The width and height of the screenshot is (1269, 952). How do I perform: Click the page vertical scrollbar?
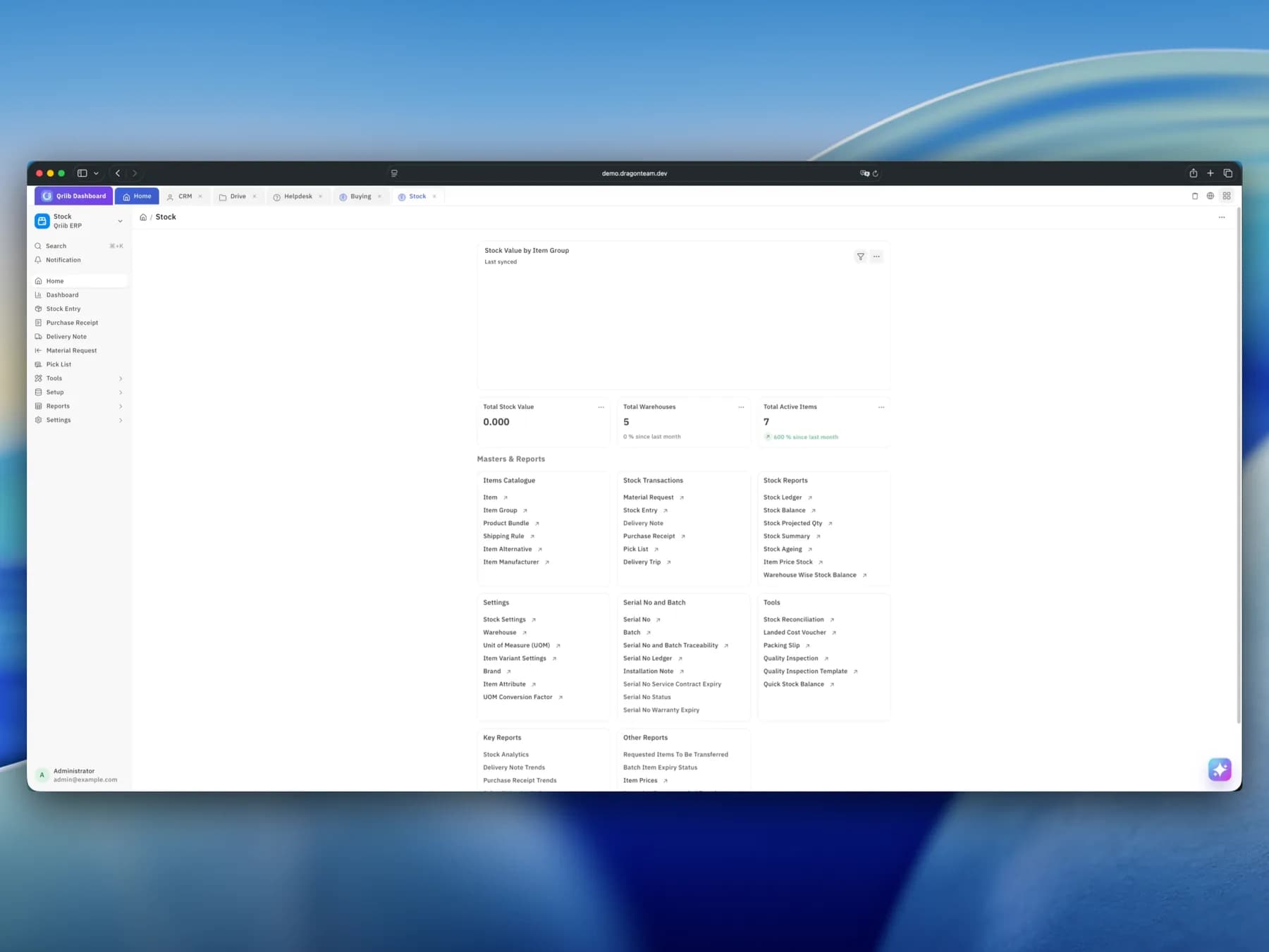1239,465
